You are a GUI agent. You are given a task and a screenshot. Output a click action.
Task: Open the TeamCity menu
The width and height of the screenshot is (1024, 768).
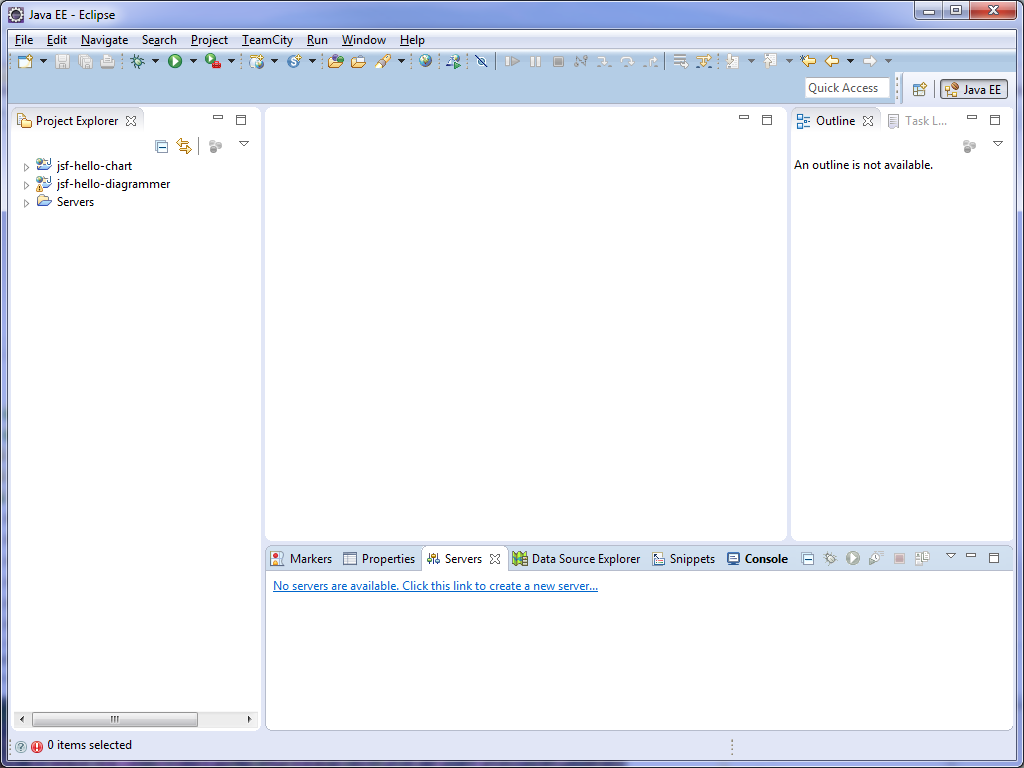(x=267, y=40)
